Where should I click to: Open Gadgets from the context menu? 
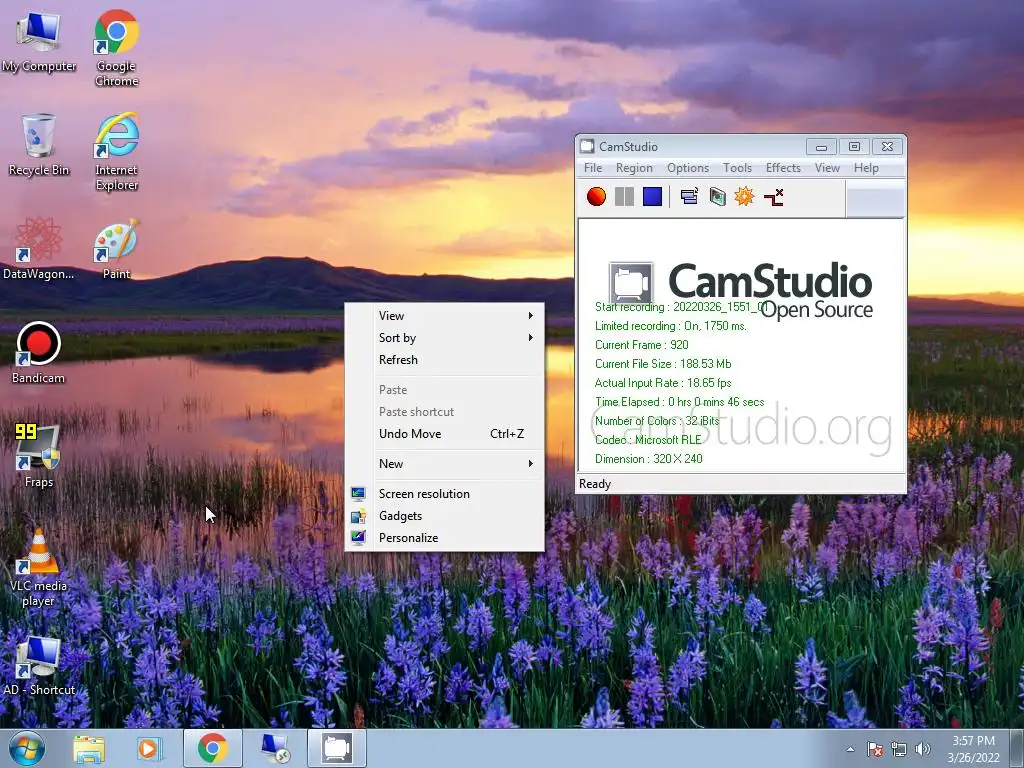[445, 516]
